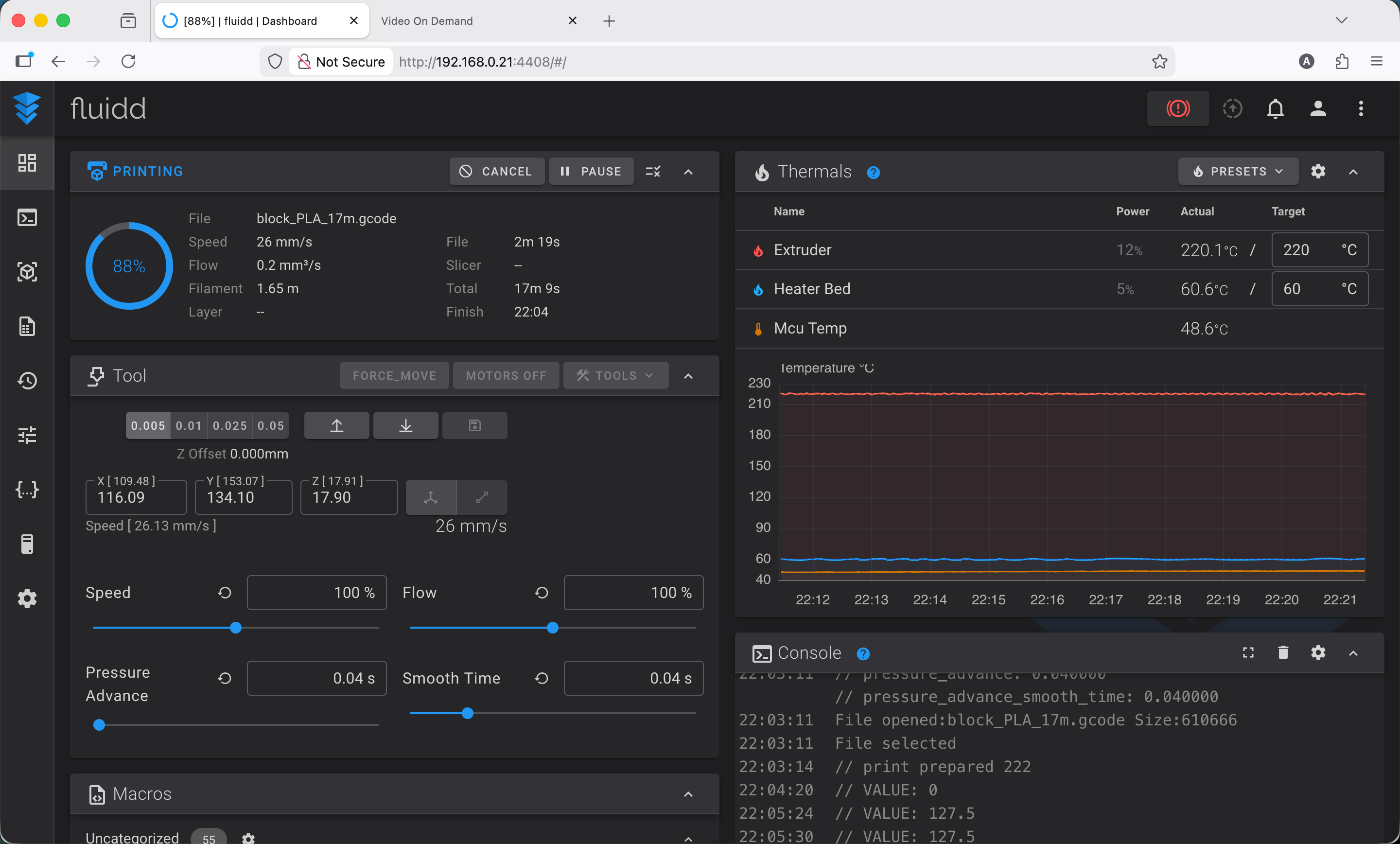The image size is (1400, 844).
Task: Open the print History page in sidebar
Action: [x=27, y=381]
